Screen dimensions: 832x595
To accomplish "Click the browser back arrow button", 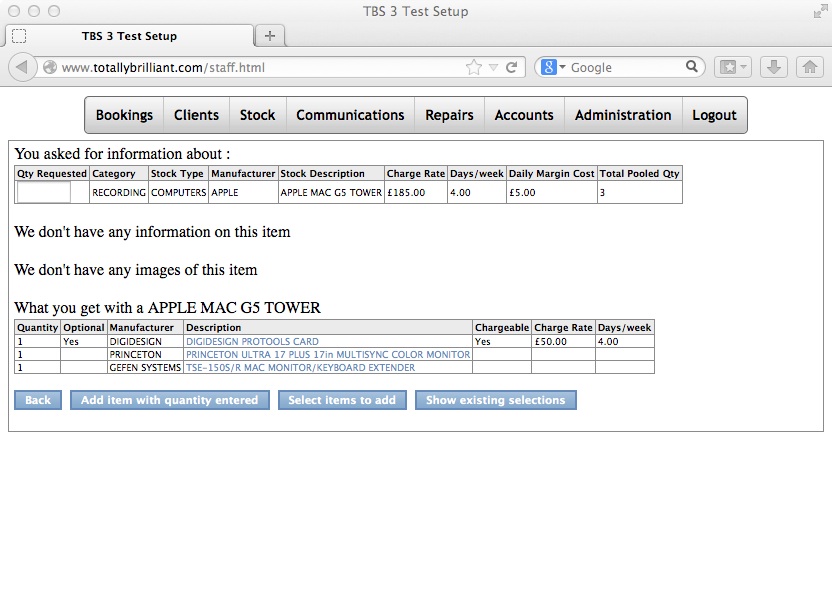I will click(23, 67).
